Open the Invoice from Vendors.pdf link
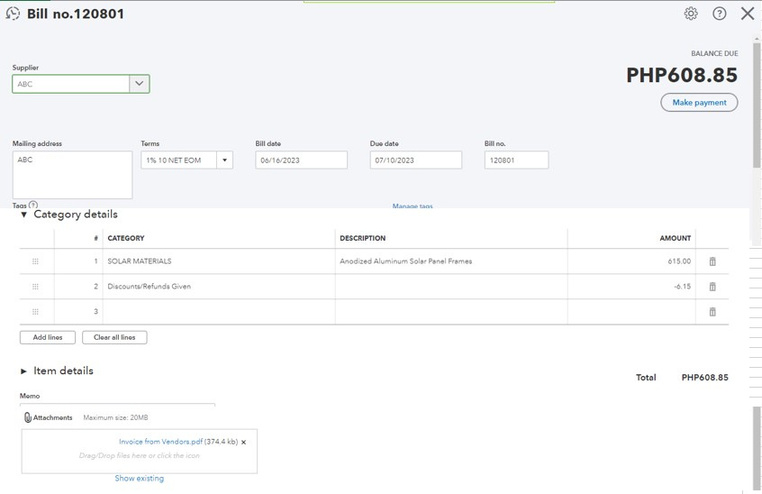 click(160, 442)
